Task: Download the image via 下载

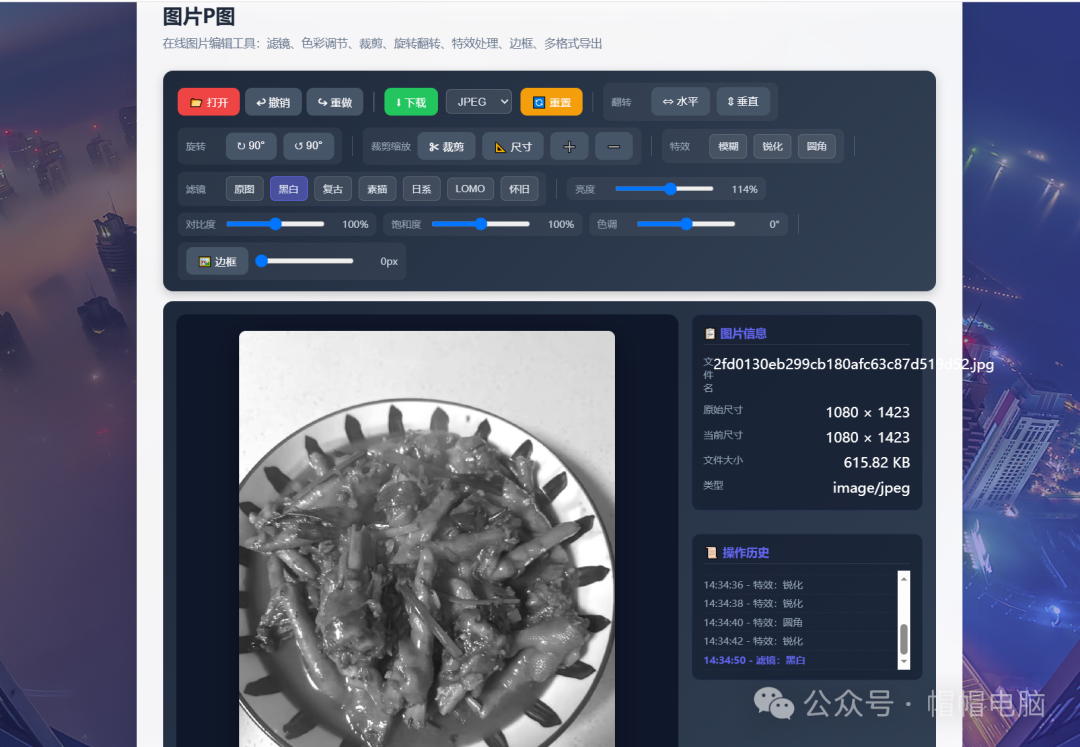Action: 411,102
